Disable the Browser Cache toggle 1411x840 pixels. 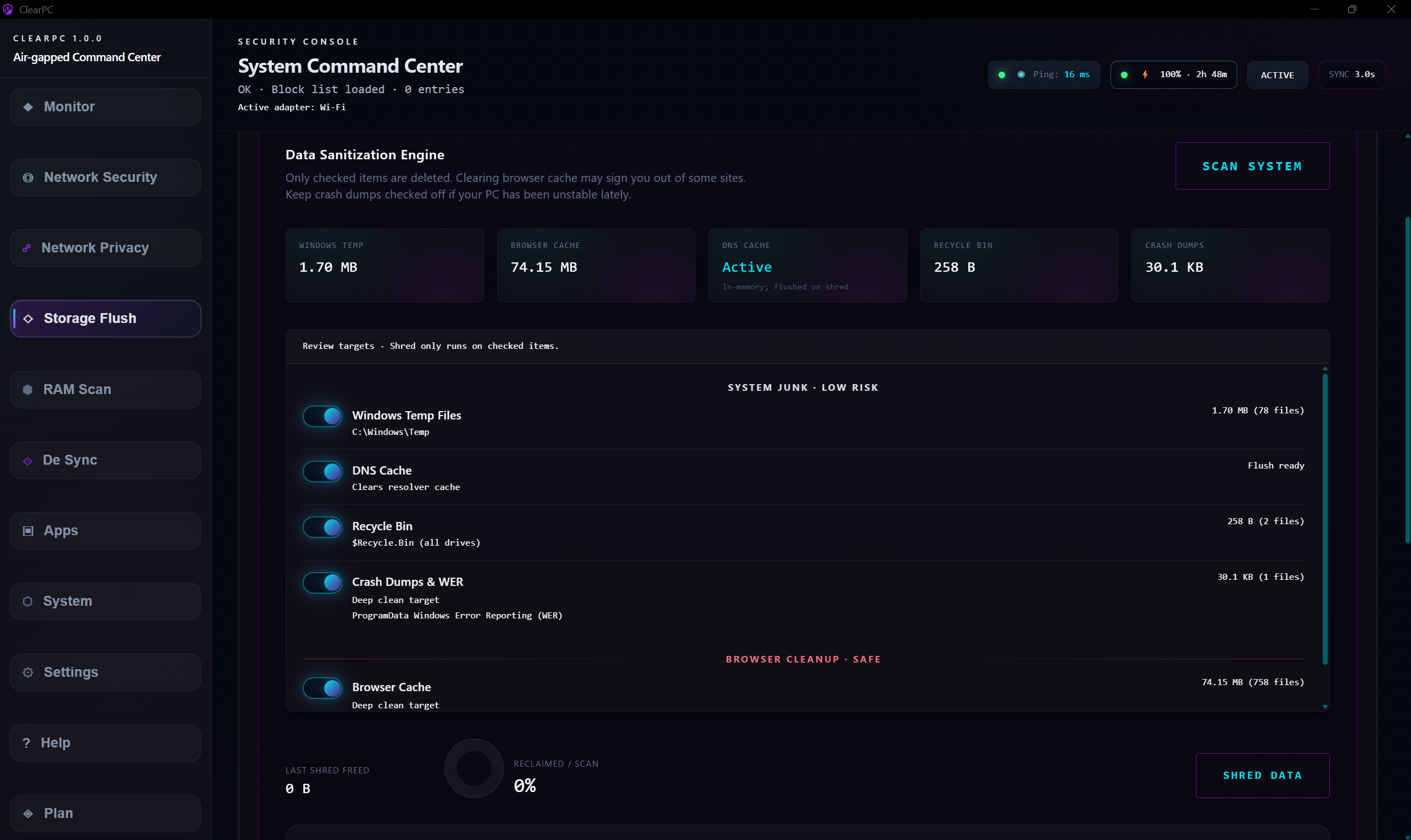(322, 688)
